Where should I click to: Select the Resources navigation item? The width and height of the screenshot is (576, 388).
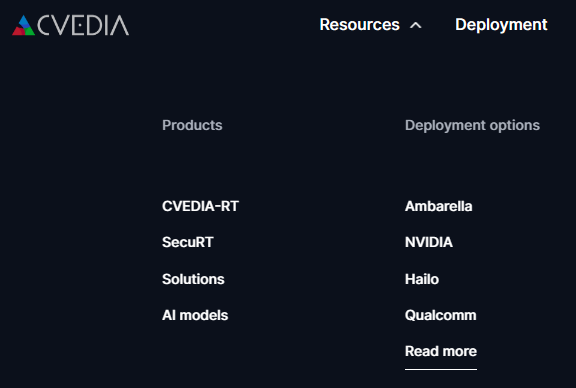click(359, 25)
